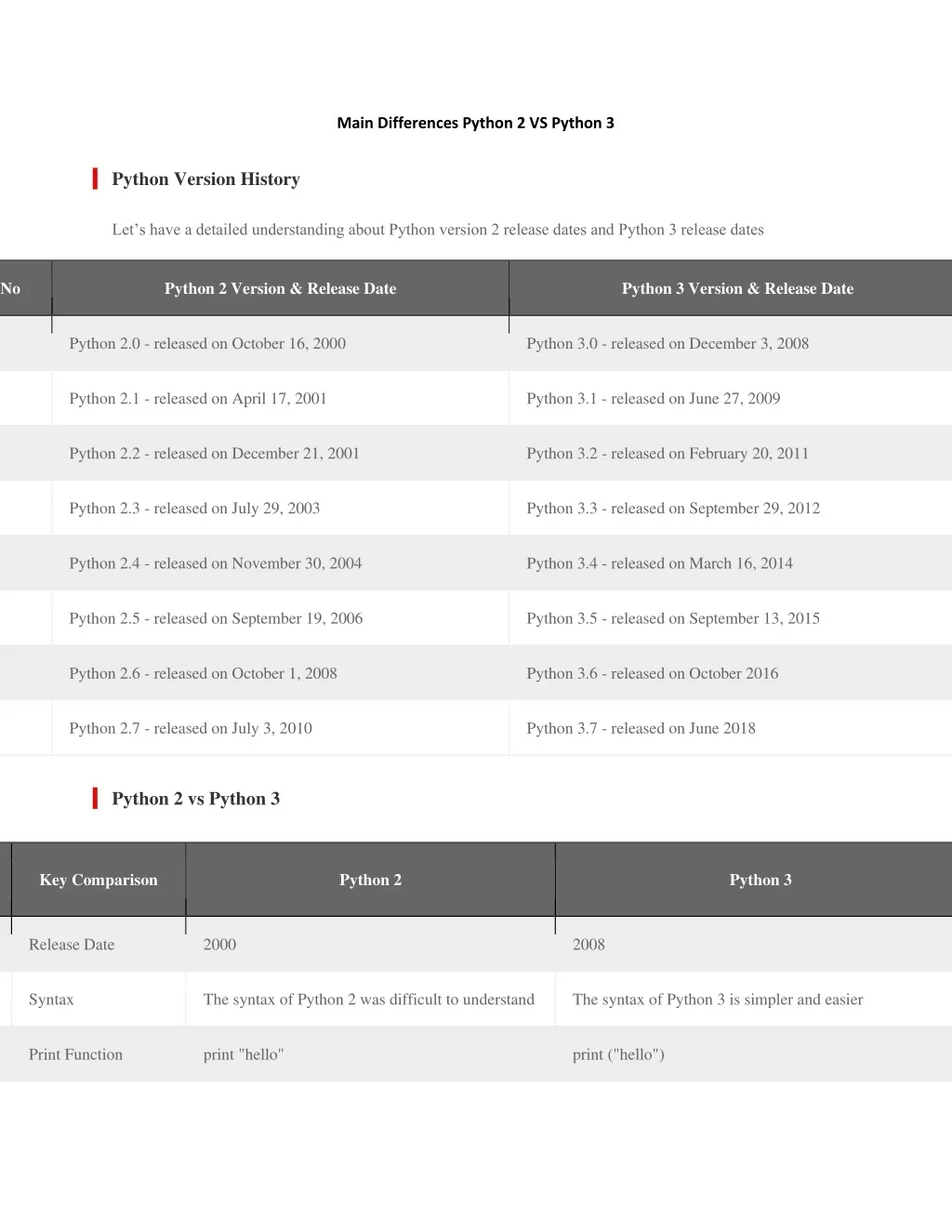
Task: Click the Python 2.2 December 21, 2001 cell
Action: point(214,453)
